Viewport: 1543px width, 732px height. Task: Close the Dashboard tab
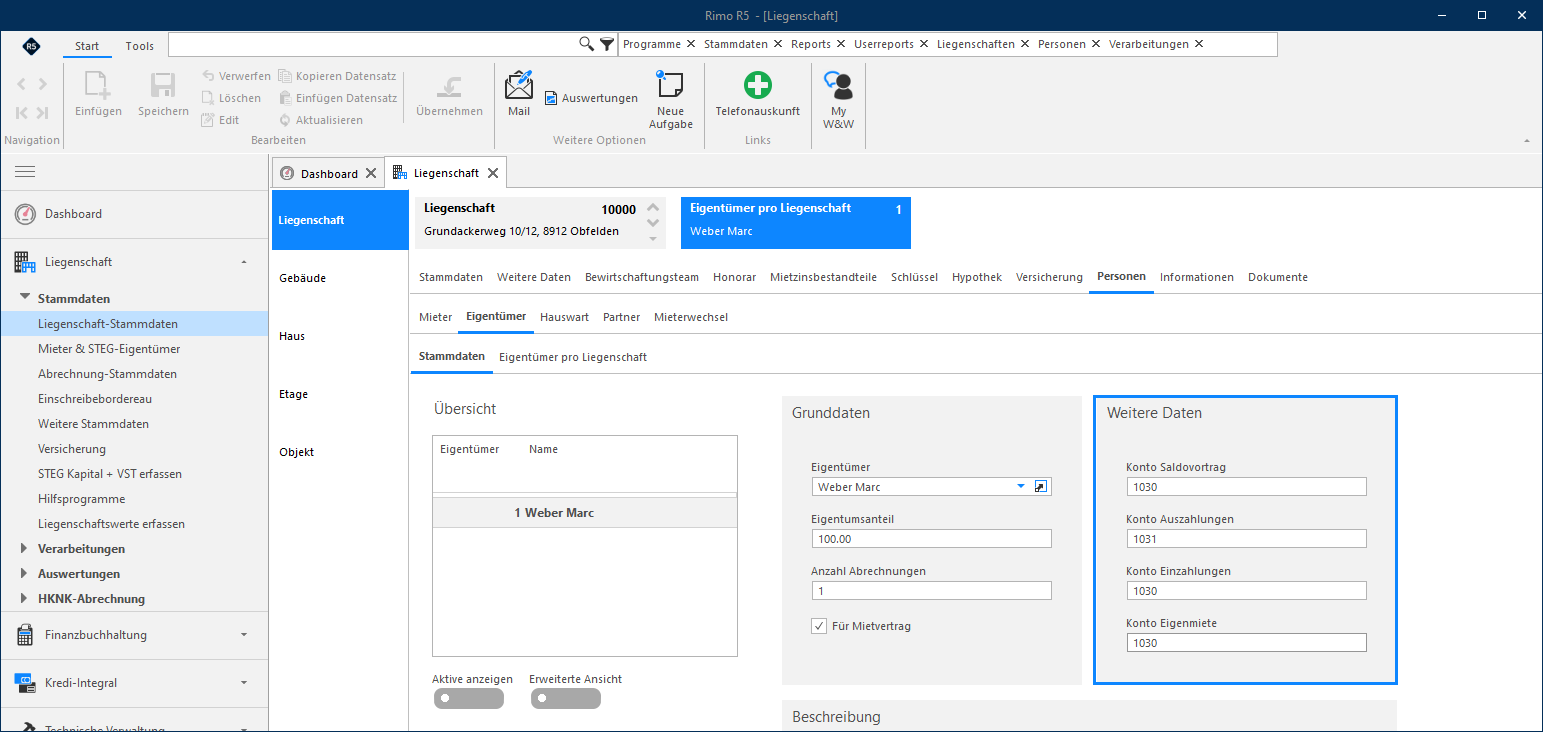(x=371, y=173)
